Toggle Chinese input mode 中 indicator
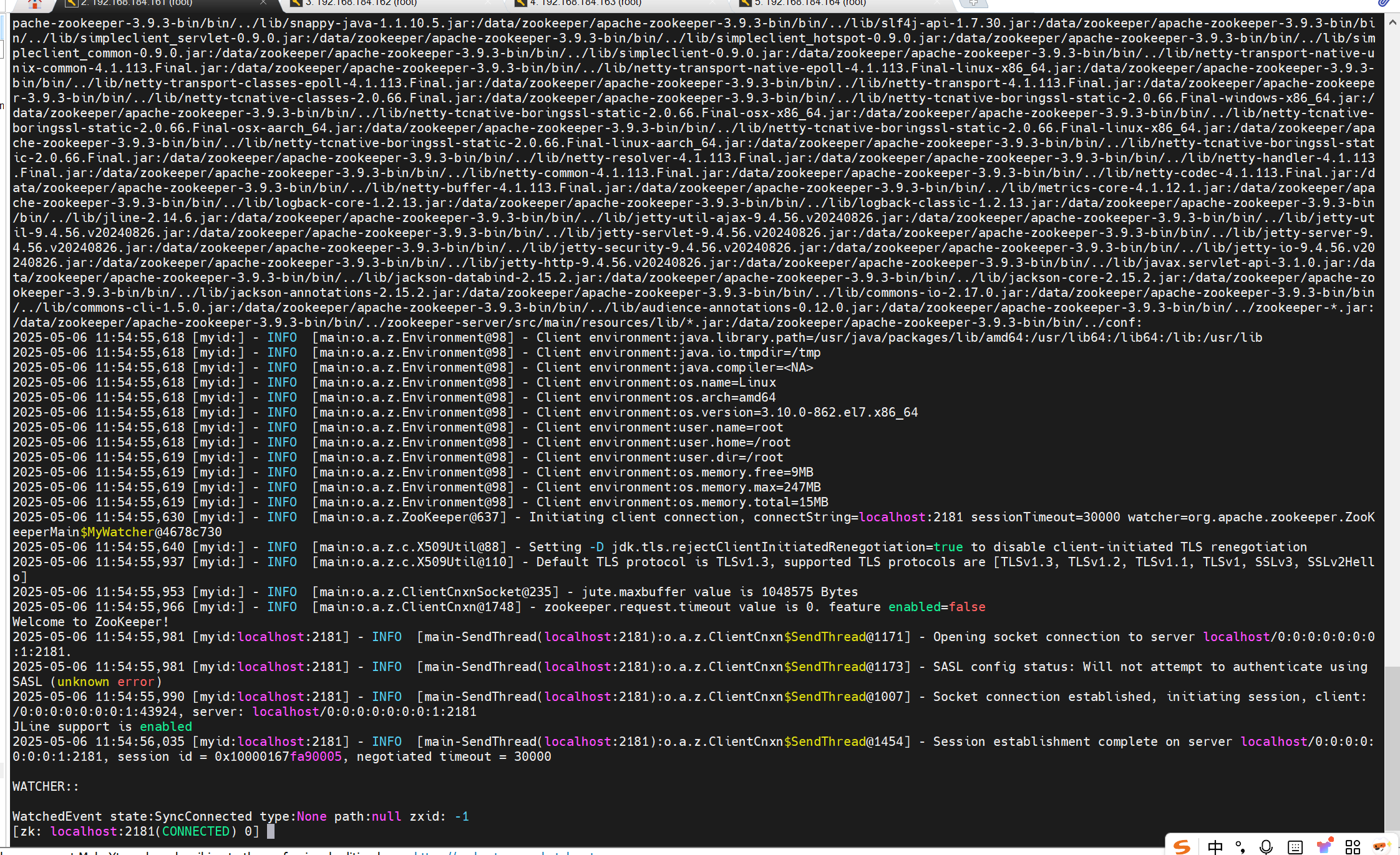The height and width of the screenshot is (855, 1400). pos(1215,846)
